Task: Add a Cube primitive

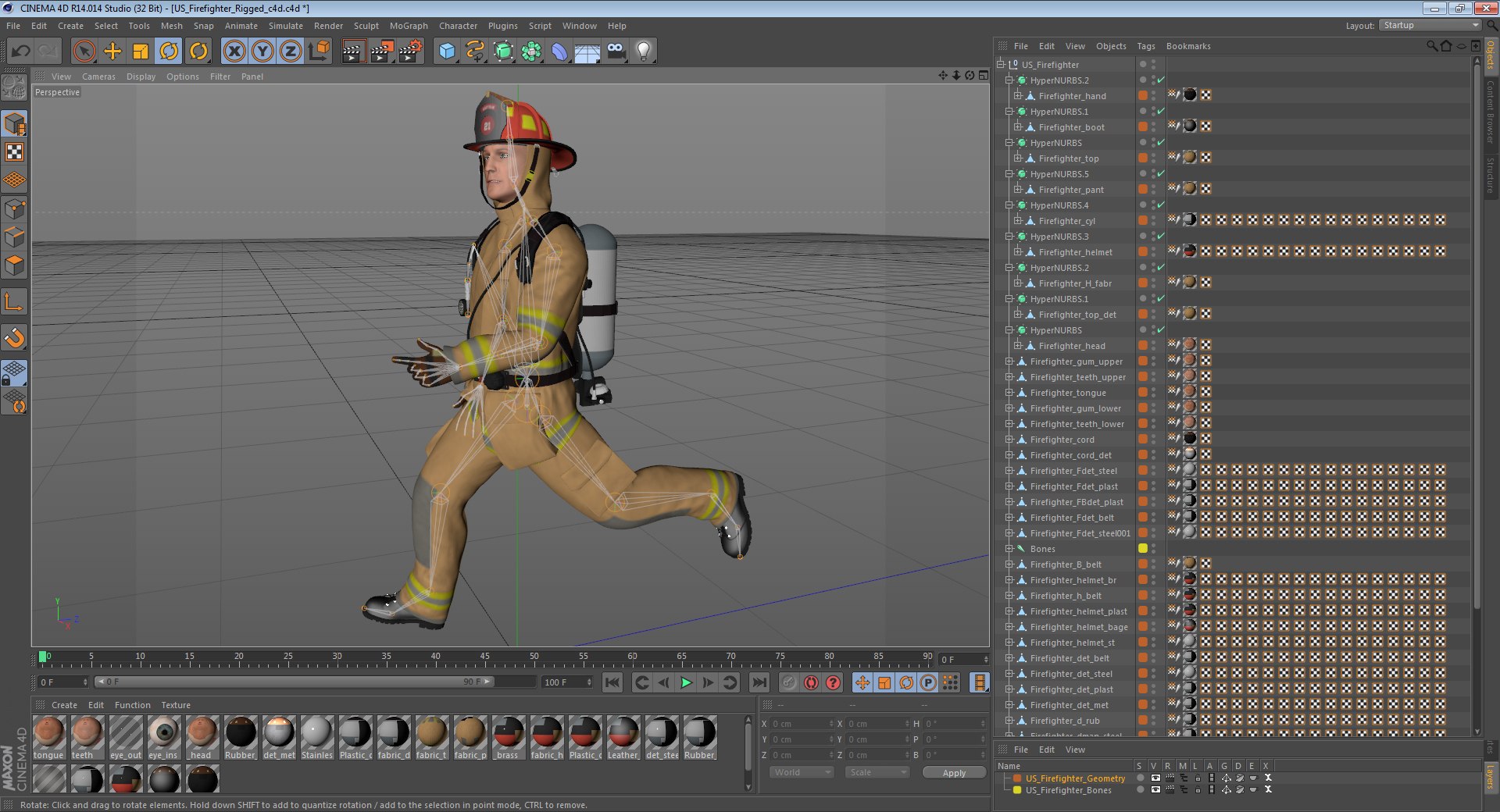Action: pyautogui.click(x=447, y=52)
